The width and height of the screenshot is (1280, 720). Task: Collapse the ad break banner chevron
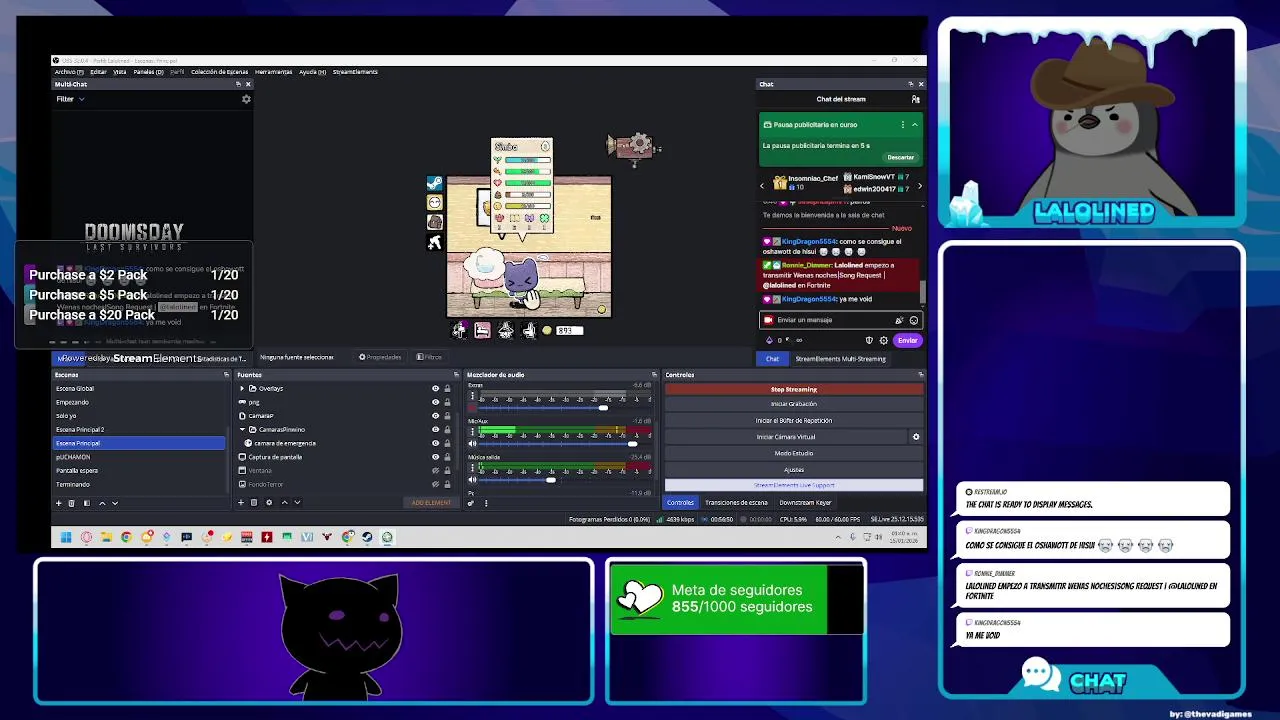(915, 125)
